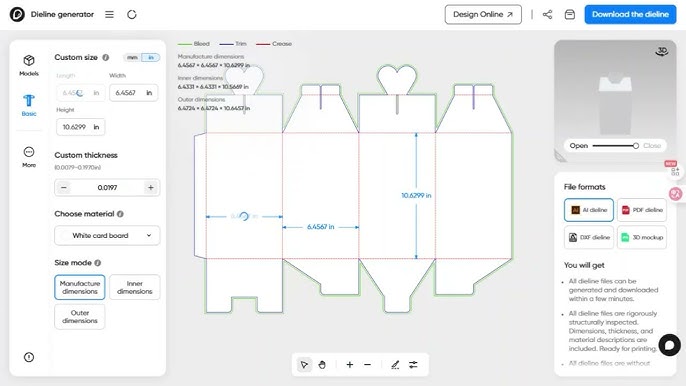
Task: Click the refresh circle icon in header
Action: coord(132,14)
